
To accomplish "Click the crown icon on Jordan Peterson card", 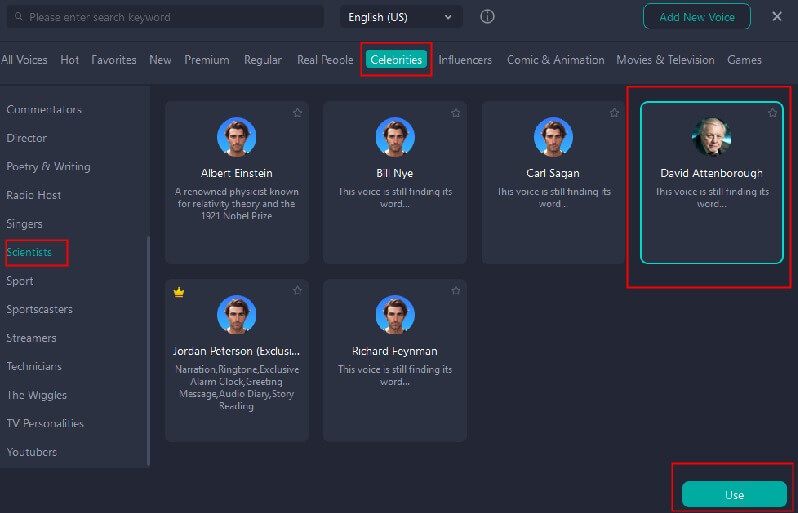I will [x=179, y=291].
